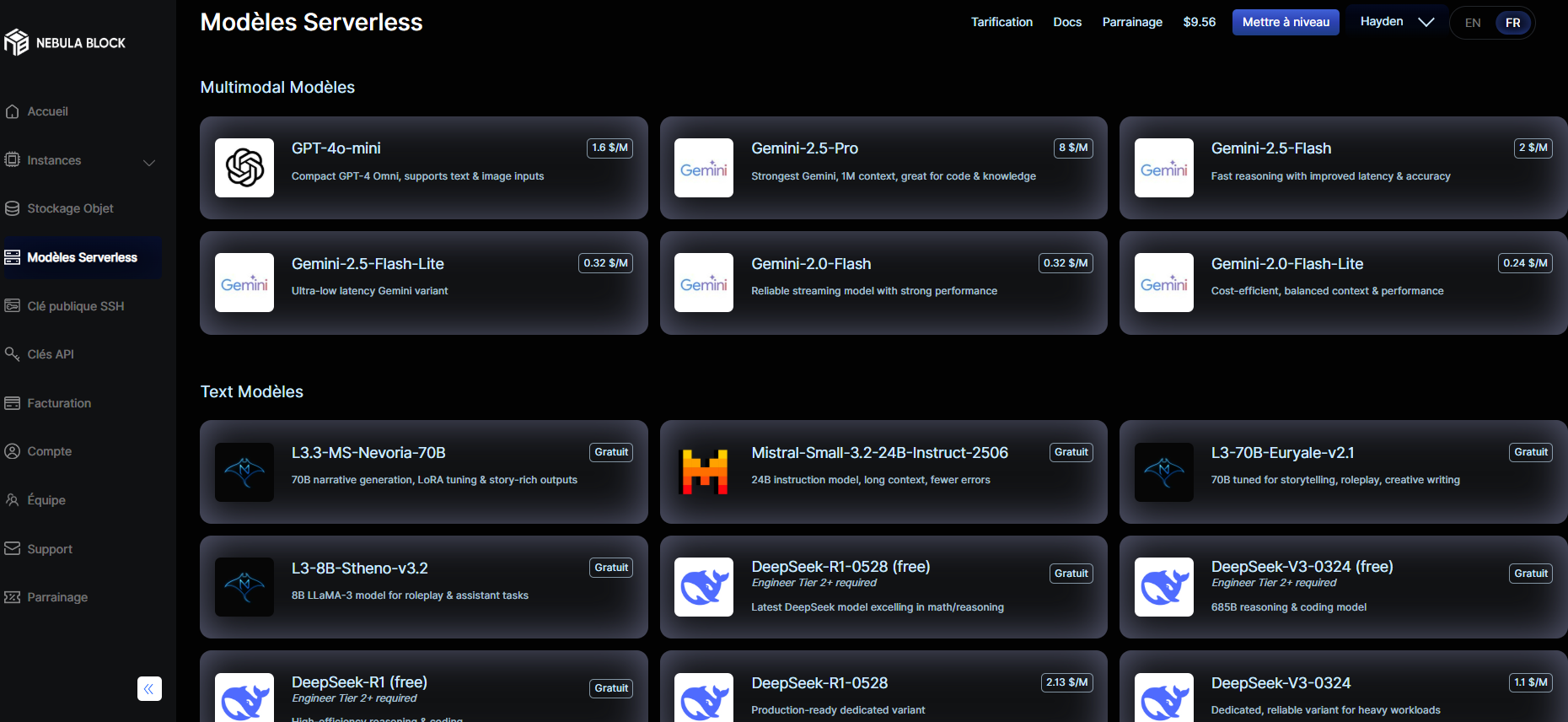1568x722 pixels.
Task: Click the manta ray logo on L3-70B-Euryale-v2.1
Action: pos(1164,472)
